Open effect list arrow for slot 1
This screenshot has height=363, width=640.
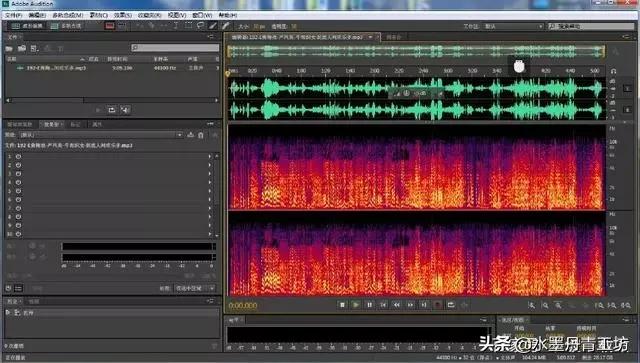[x=210, y=156]
